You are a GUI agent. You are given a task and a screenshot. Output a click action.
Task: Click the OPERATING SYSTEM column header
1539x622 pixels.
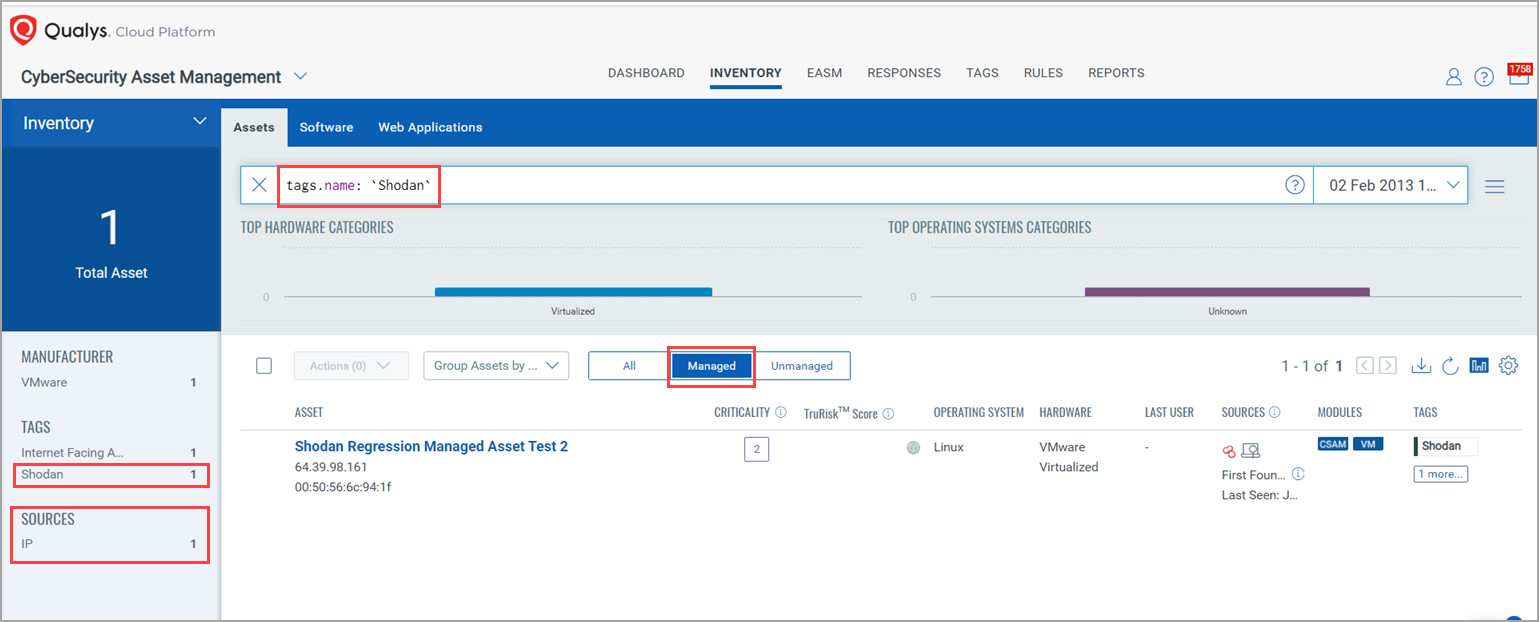[x=979, y=412]
